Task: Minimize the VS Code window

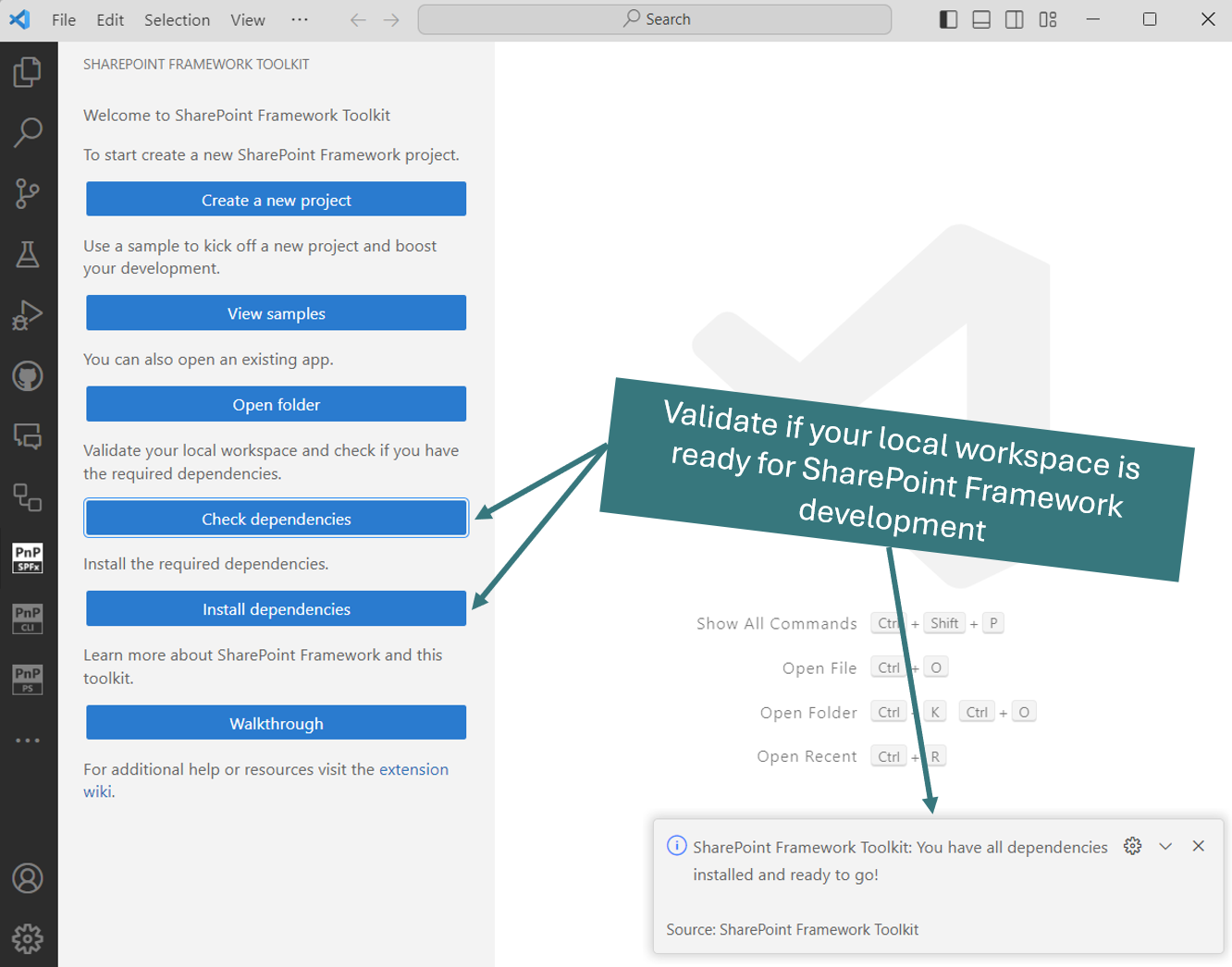Action: click(x=1092, y=19)
